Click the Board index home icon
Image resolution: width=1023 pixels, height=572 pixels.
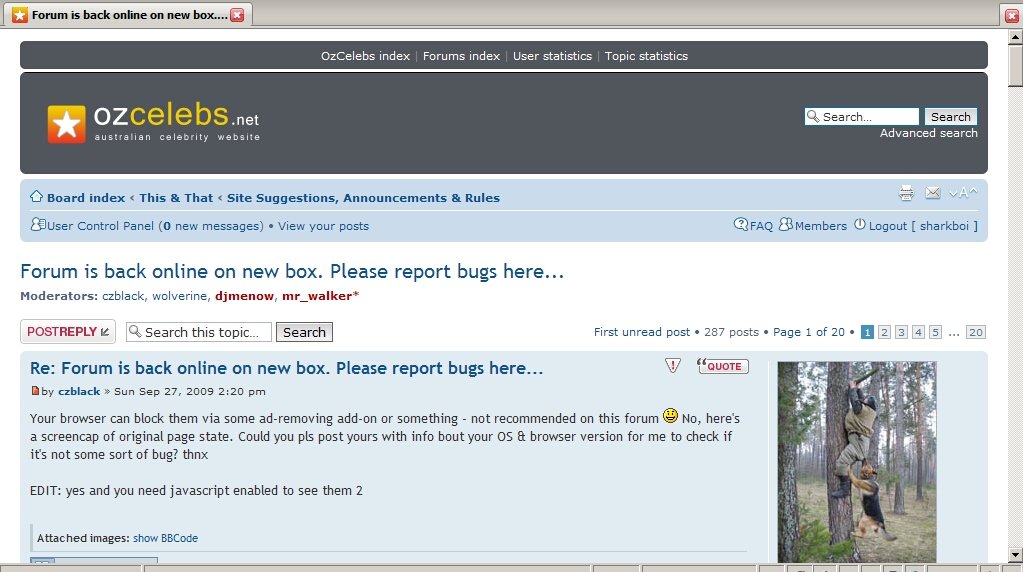pos(36,197)
